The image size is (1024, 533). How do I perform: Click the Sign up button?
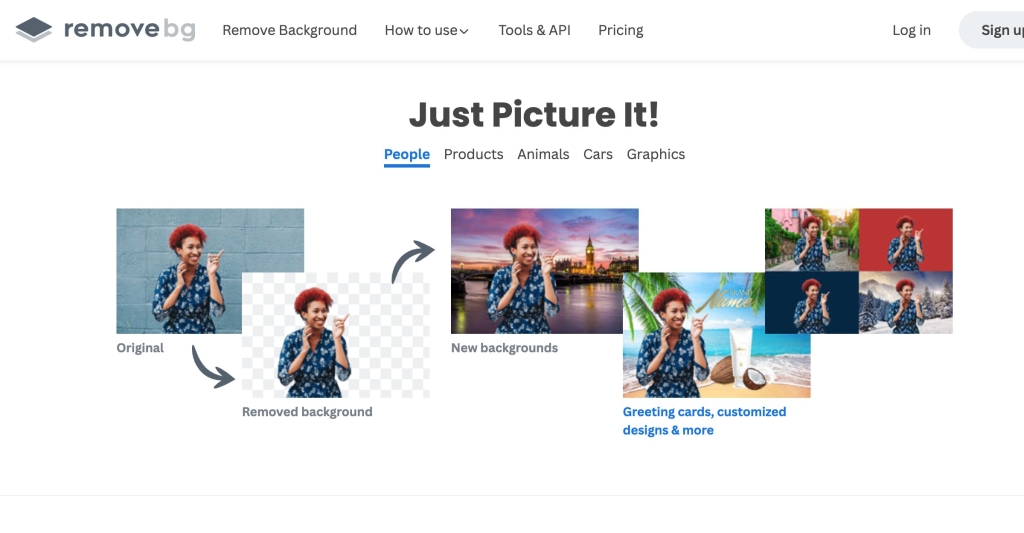click(x=991, y=30)
